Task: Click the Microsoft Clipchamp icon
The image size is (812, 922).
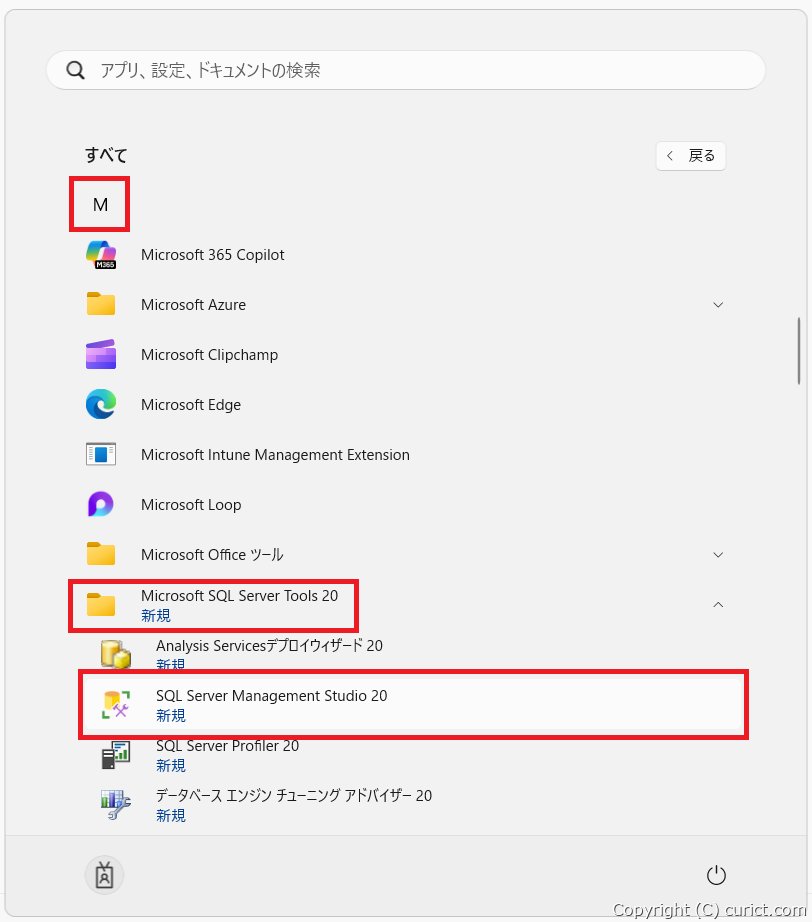Action: (101, 354)
